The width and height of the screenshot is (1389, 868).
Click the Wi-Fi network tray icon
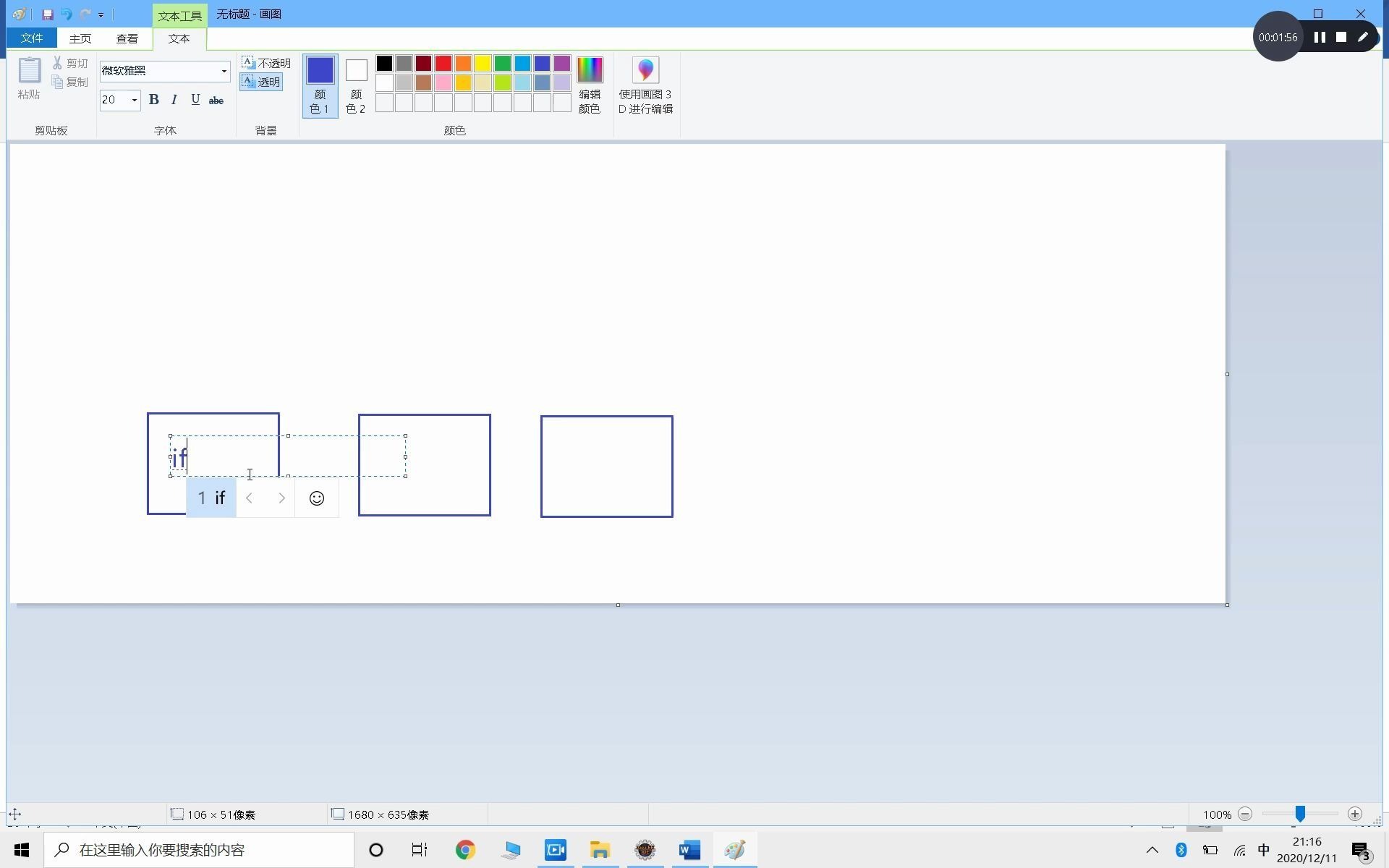click(1239, 850)
